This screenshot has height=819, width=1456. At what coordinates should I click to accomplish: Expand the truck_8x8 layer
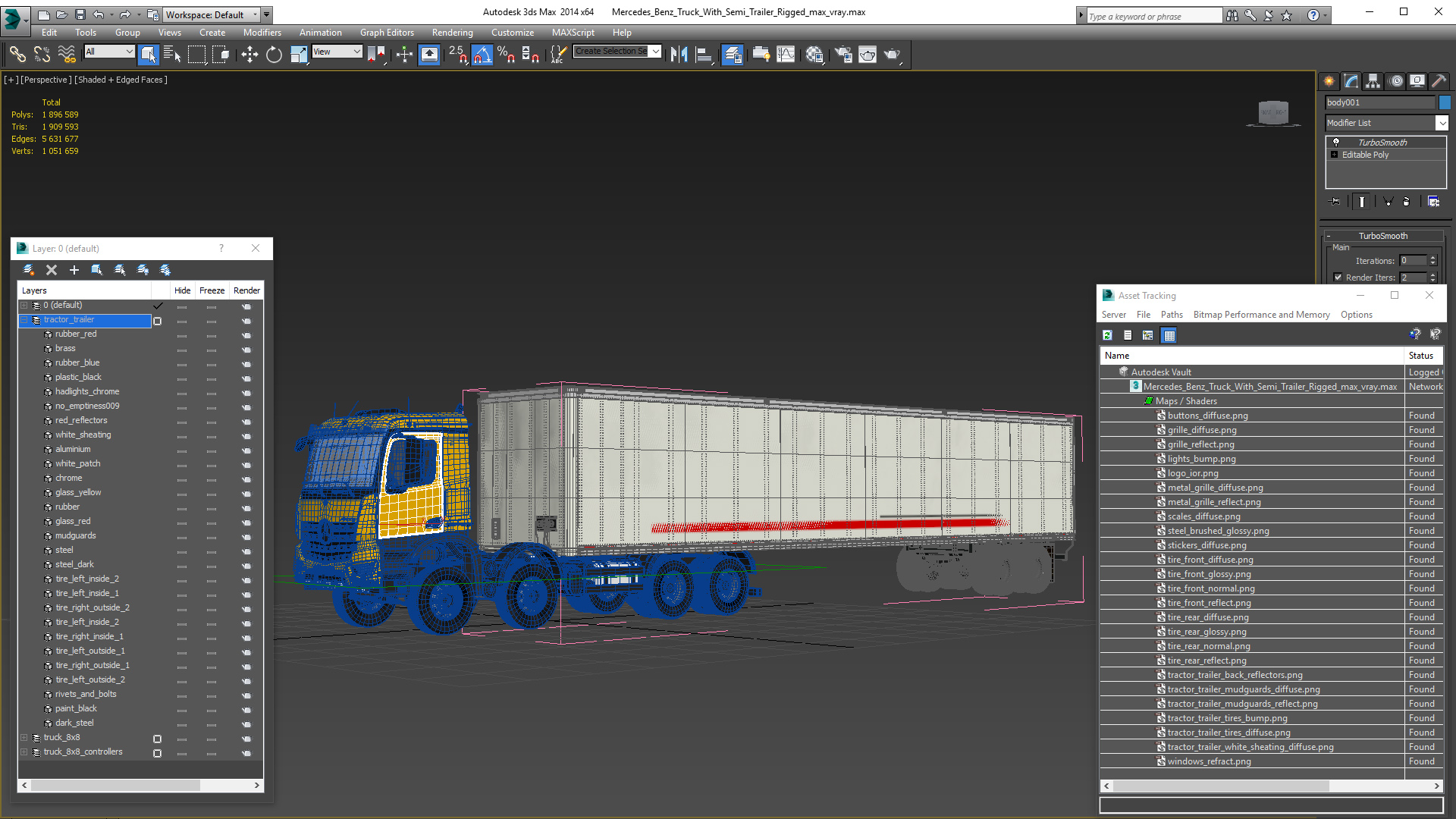coord(24,738)
